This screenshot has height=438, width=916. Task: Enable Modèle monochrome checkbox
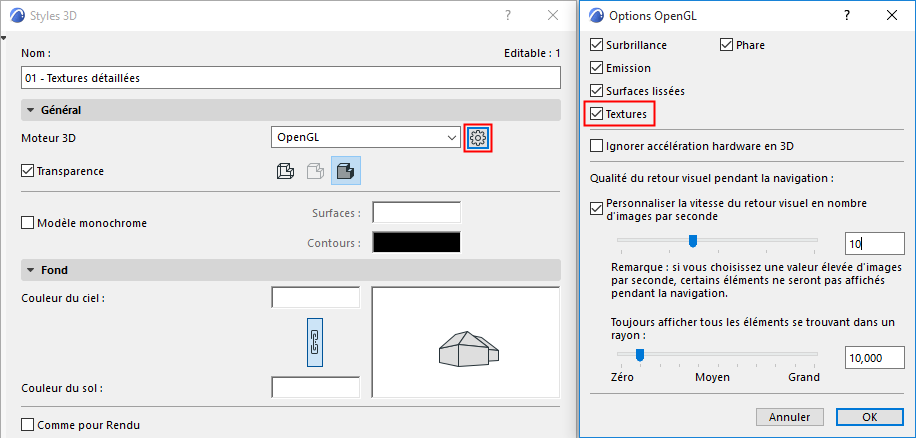pos(27,223)
